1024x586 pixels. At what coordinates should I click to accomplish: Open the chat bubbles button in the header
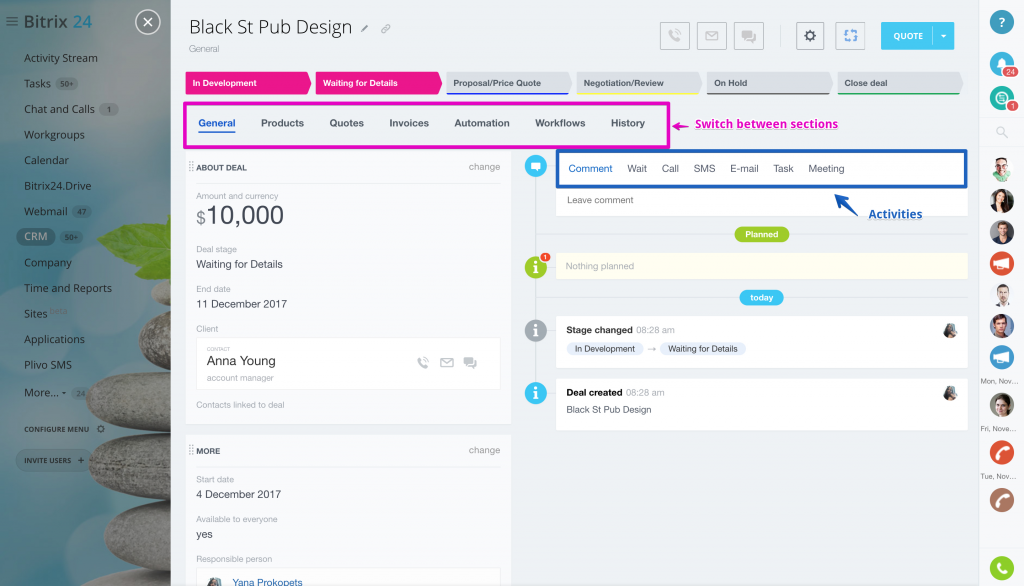click(748, 36)
